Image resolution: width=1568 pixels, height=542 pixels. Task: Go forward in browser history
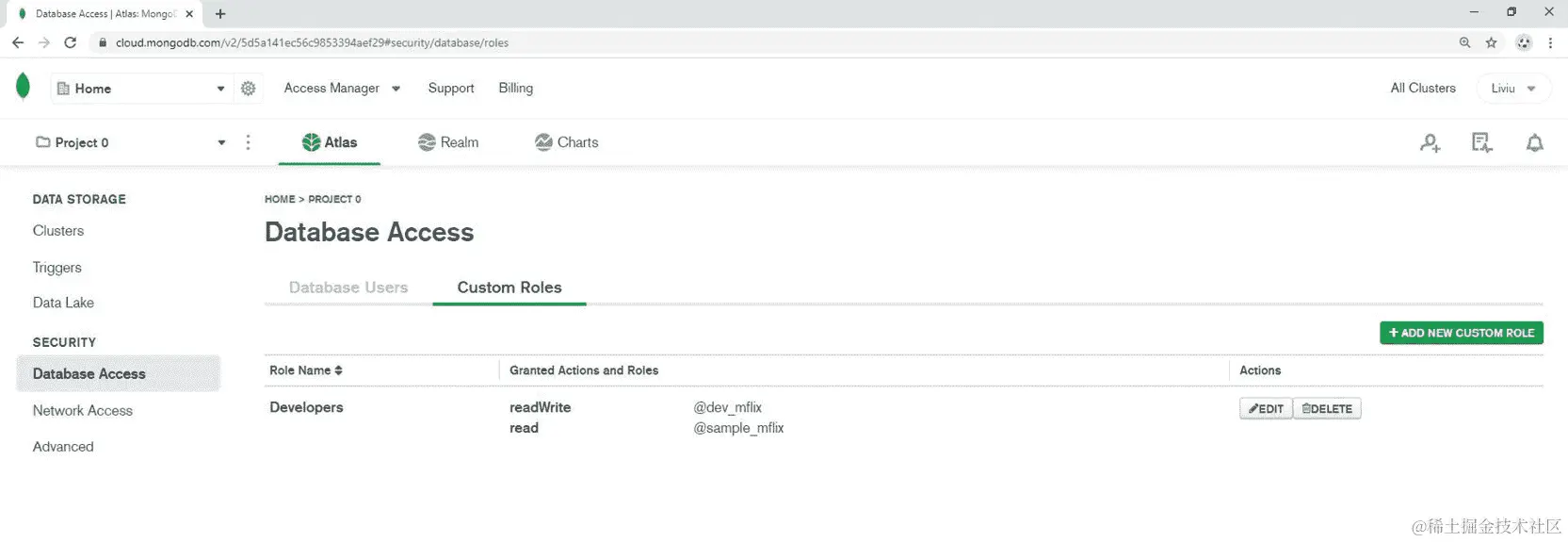click(43, 42)
